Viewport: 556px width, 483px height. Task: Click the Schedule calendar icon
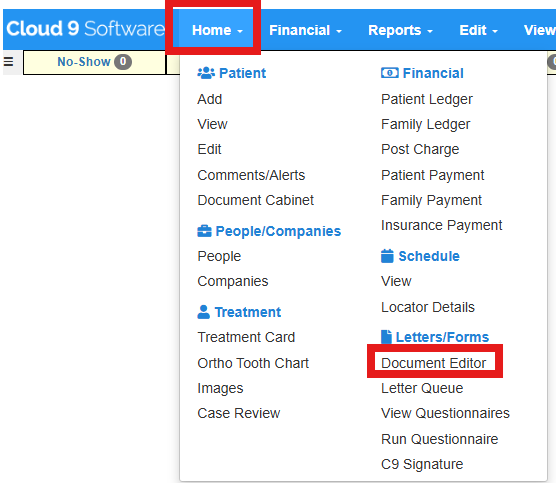(387, 256)
